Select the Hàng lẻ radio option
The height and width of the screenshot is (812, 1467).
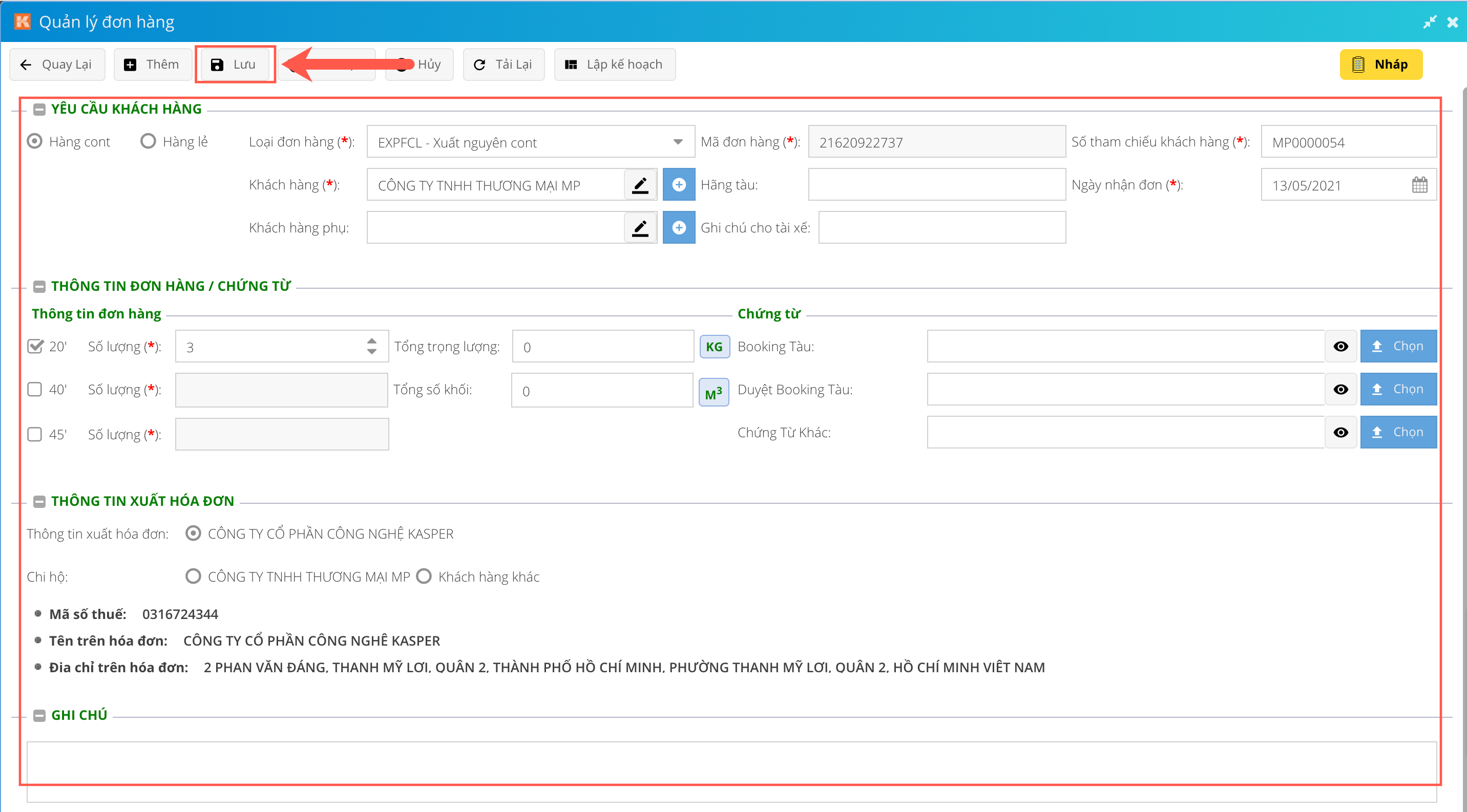(x=148, y=141)
